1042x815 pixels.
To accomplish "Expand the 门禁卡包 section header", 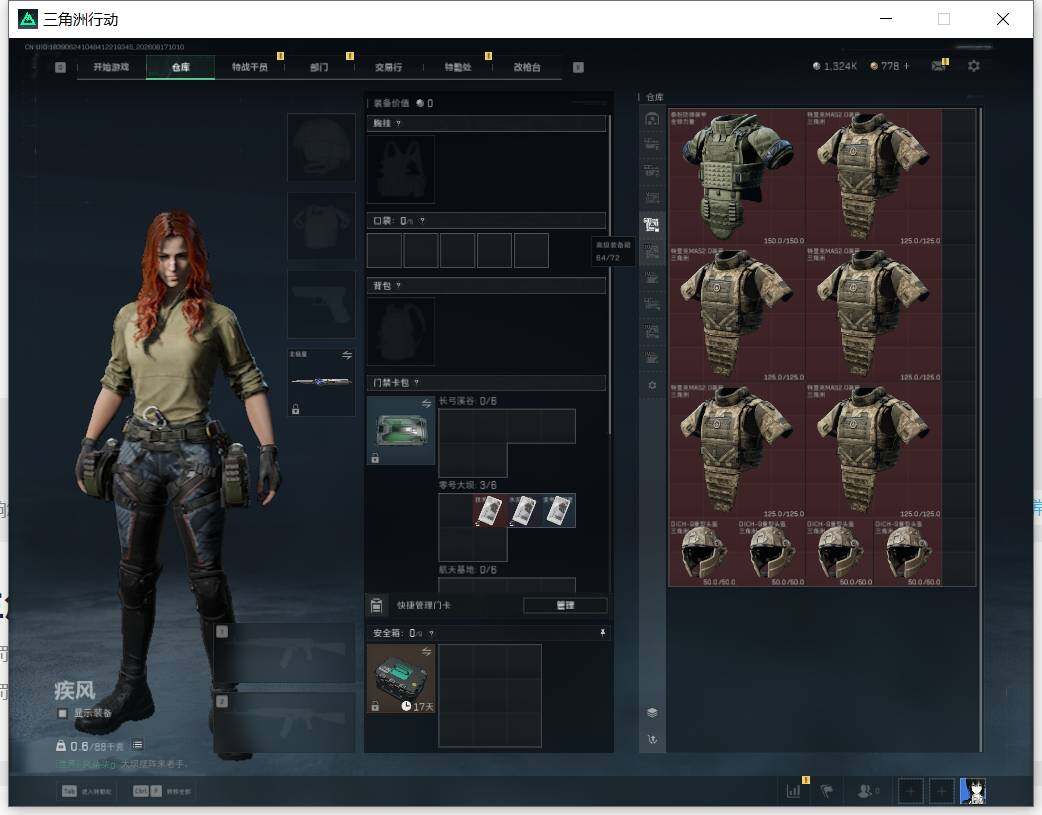I will (x=486, y=382).
